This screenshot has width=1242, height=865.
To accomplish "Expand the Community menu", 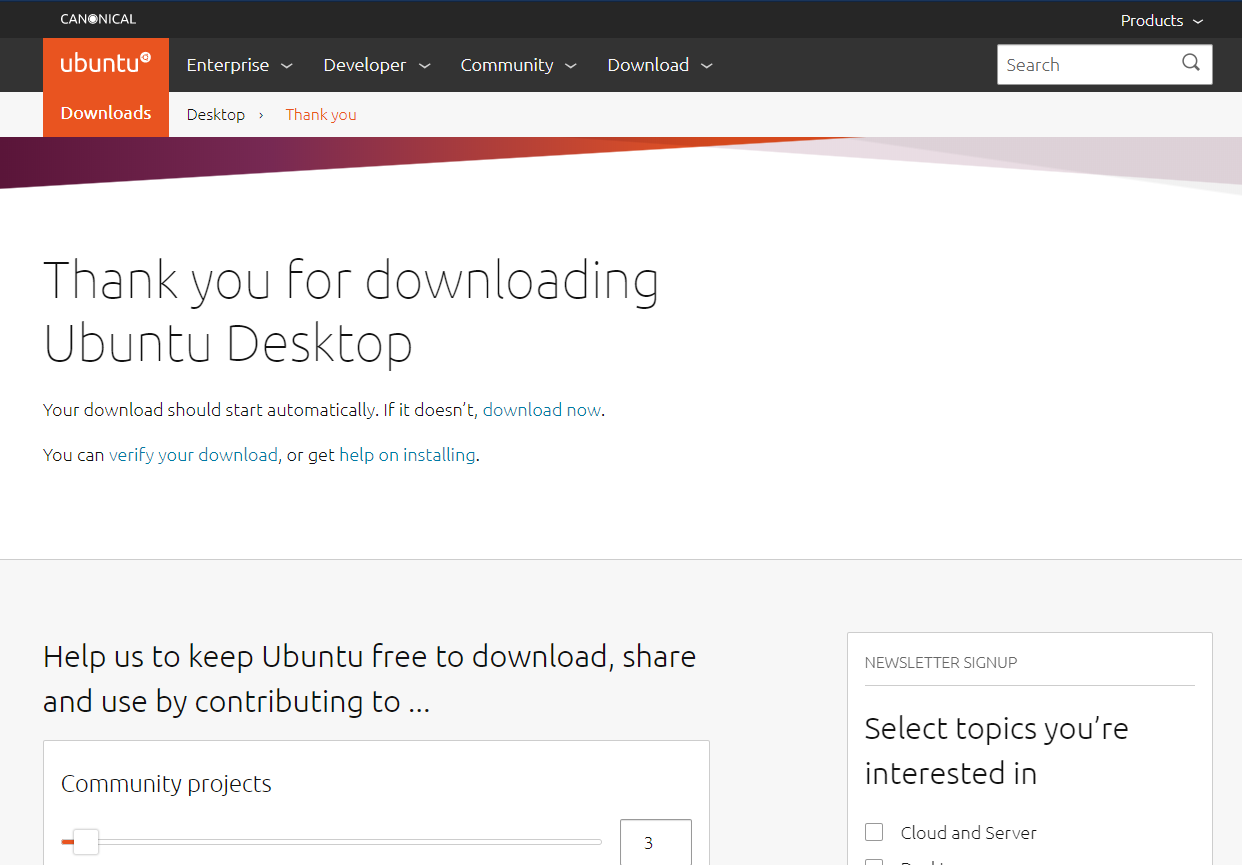I will point(518,65).
